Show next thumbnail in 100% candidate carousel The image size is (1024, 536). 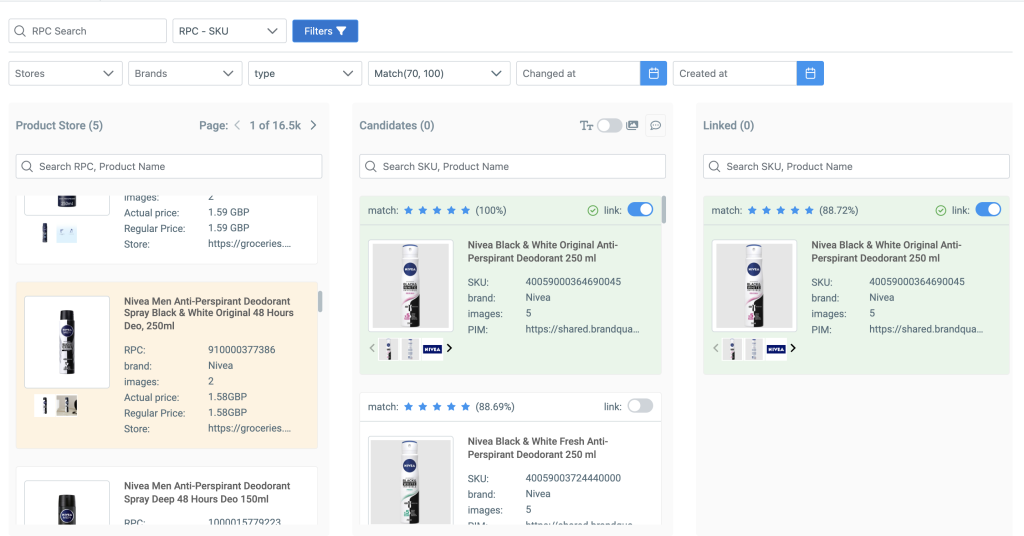point(449,349)
